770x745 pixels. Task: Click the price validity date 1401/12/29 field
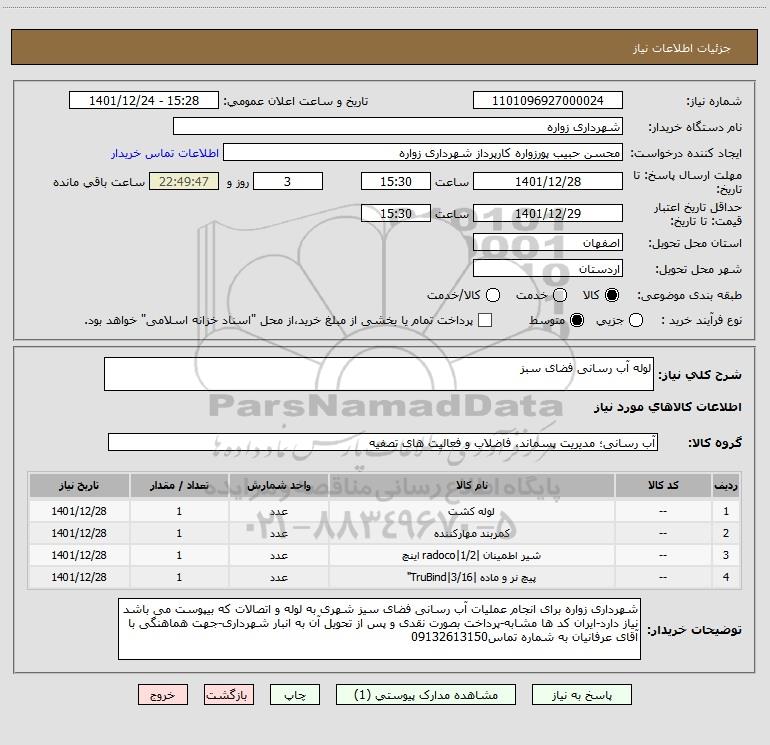tap(548, 213)
